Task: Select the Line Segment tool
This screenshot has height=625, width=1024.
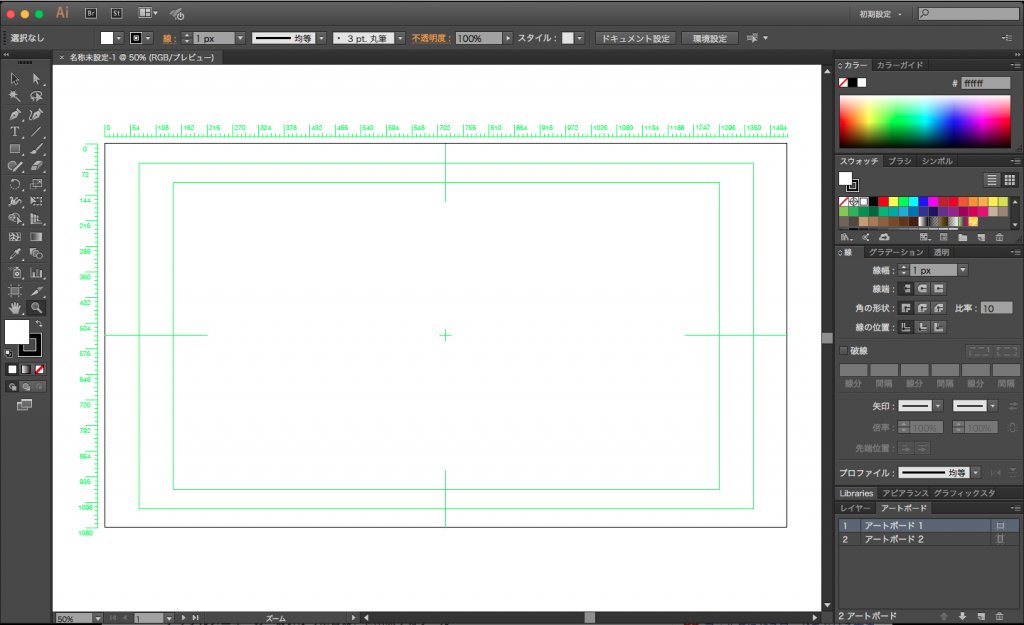Action: (x=37, y=132)
